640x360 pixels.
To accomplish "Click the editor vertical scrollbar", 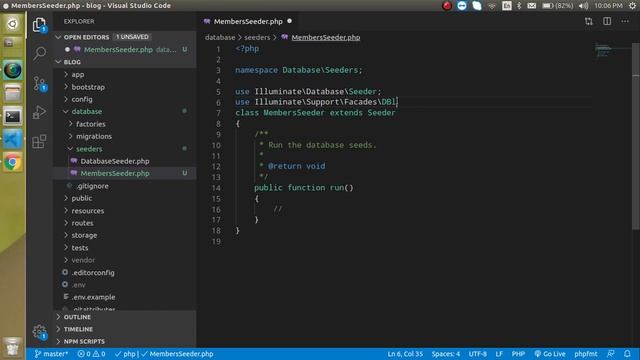I will click(x=636, y=137).
